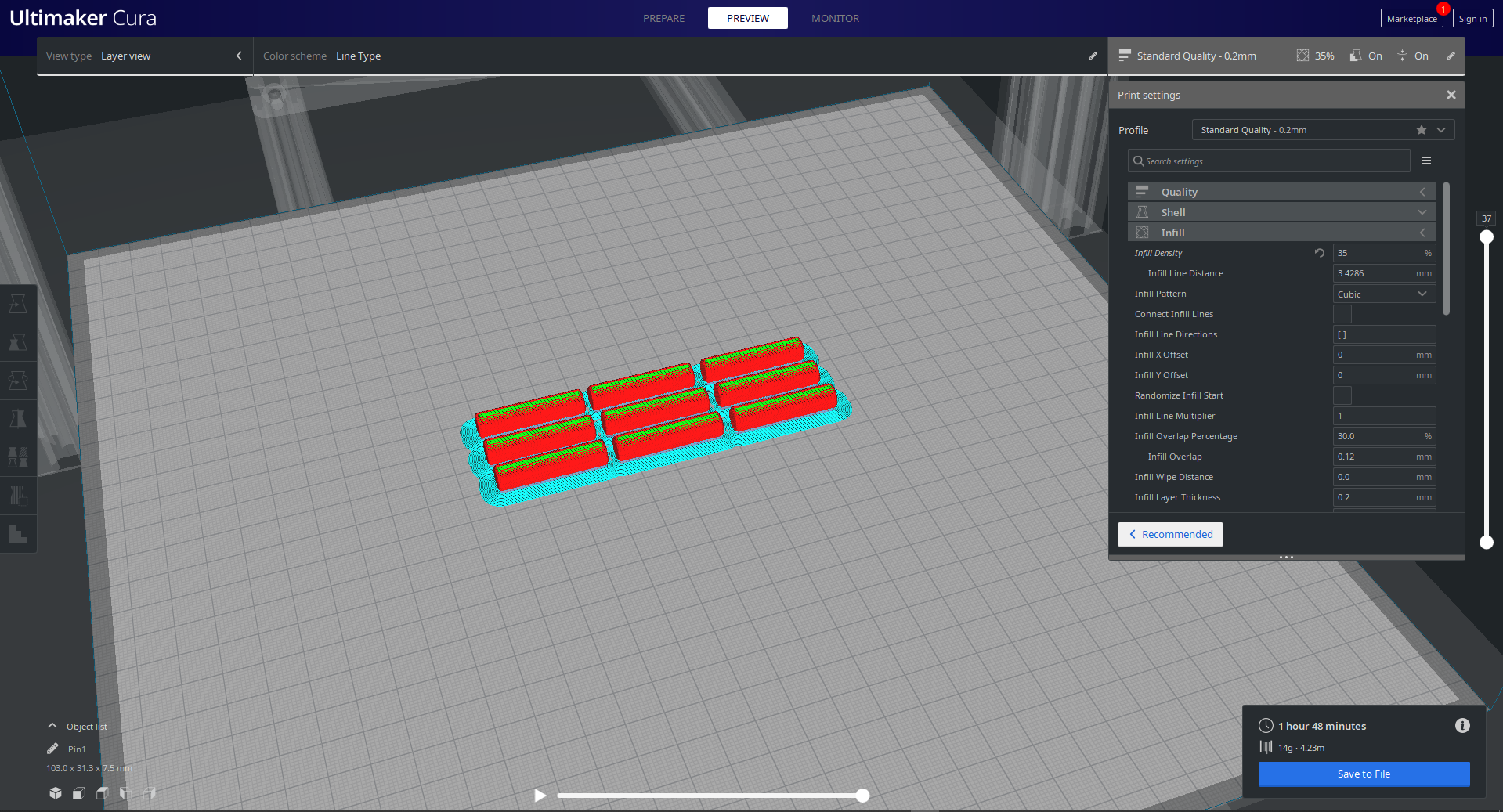1503x812 pixels.
Task: Click the Infill Density value field
Action: tap(1384, 253)
